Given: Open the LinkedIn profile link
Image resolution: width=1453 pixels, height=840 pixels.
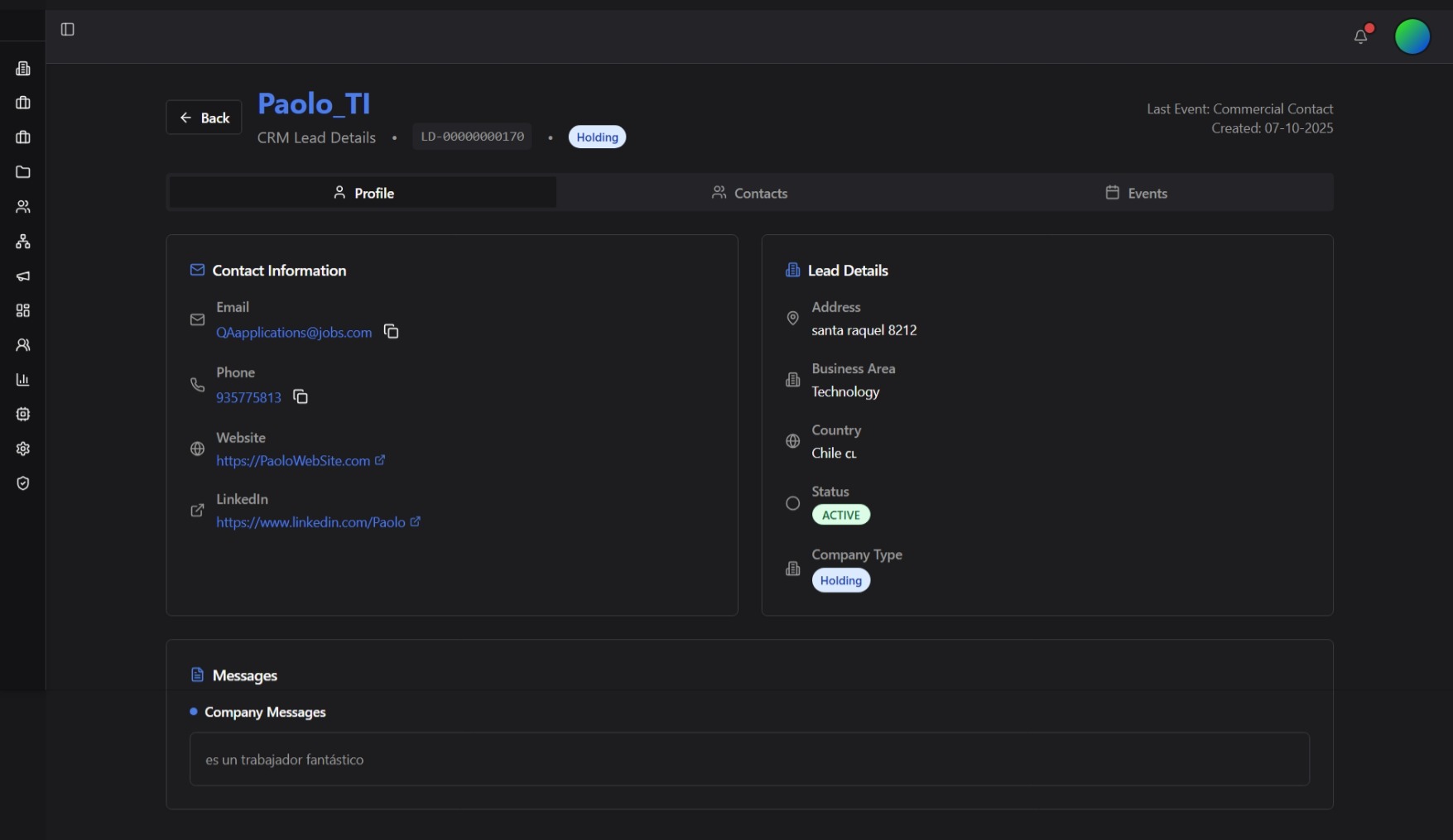Looking at the screenshot, I should point(310,522).
